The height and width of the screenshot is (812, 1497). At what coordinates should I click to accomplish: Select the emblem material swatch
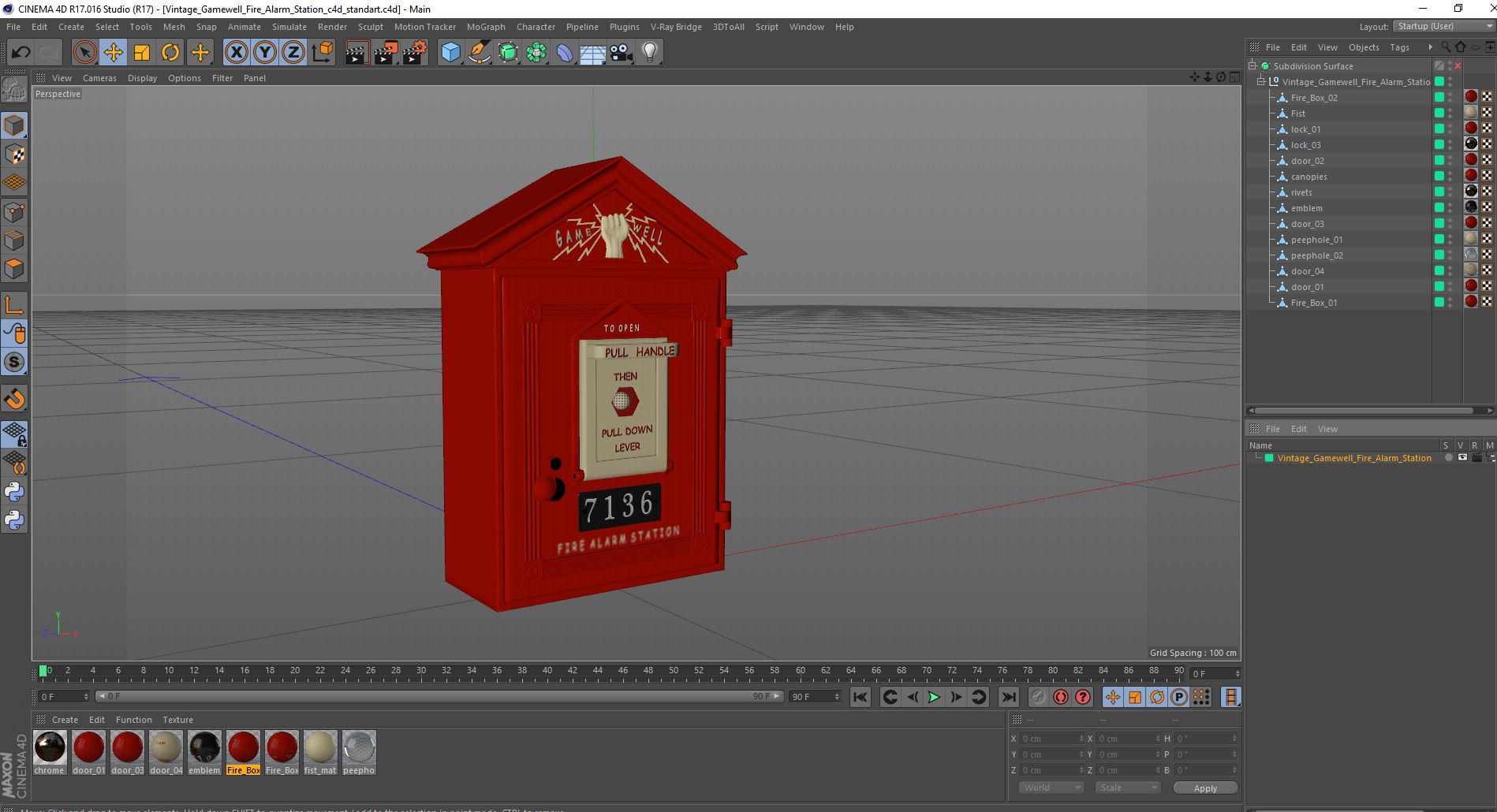[x=204, y=747]
